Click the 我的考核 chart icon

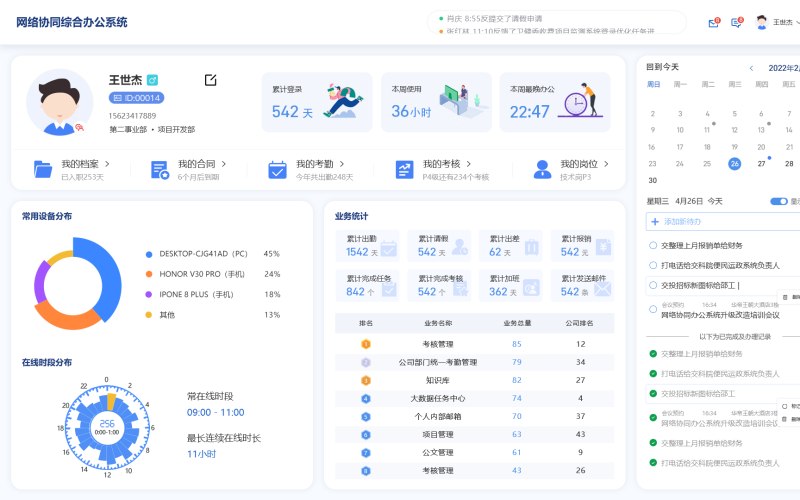pos(405,169)
